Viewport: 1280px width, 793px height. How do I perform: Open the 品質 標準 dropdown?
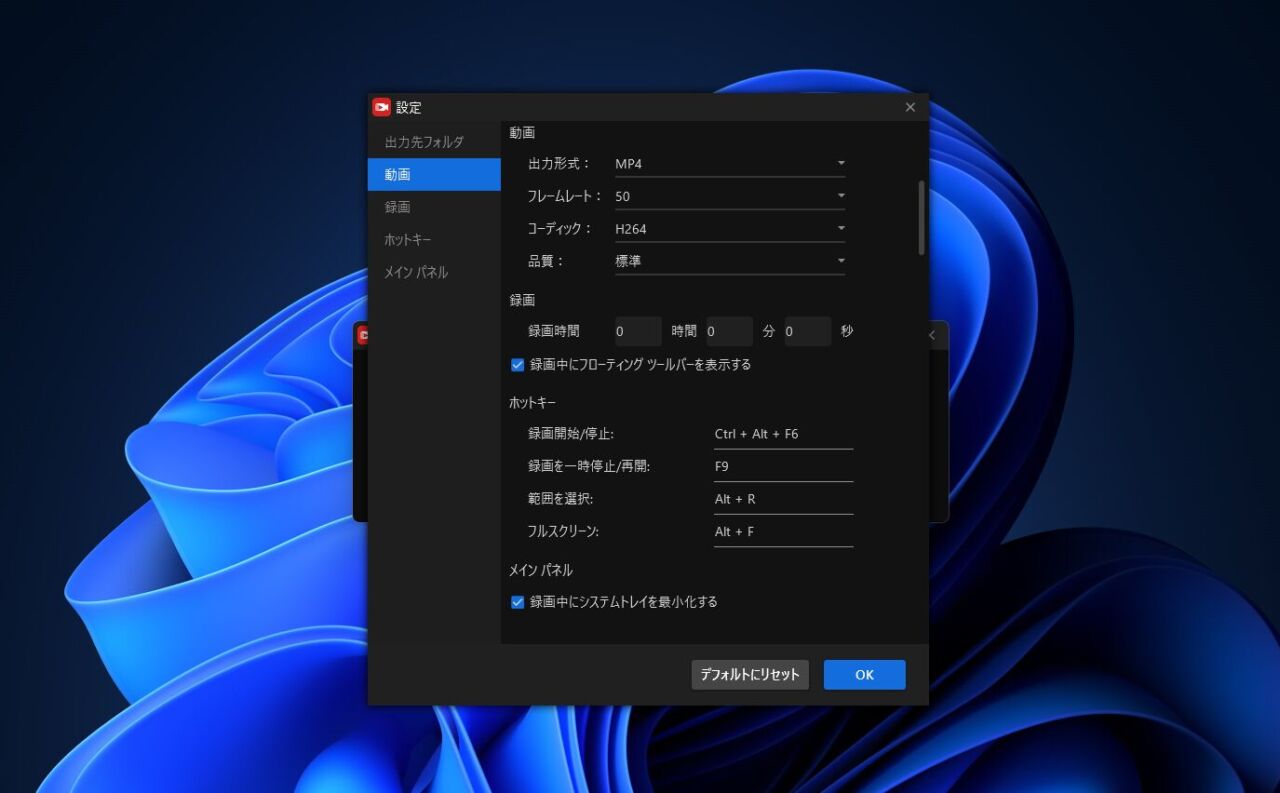pos(729,261)
